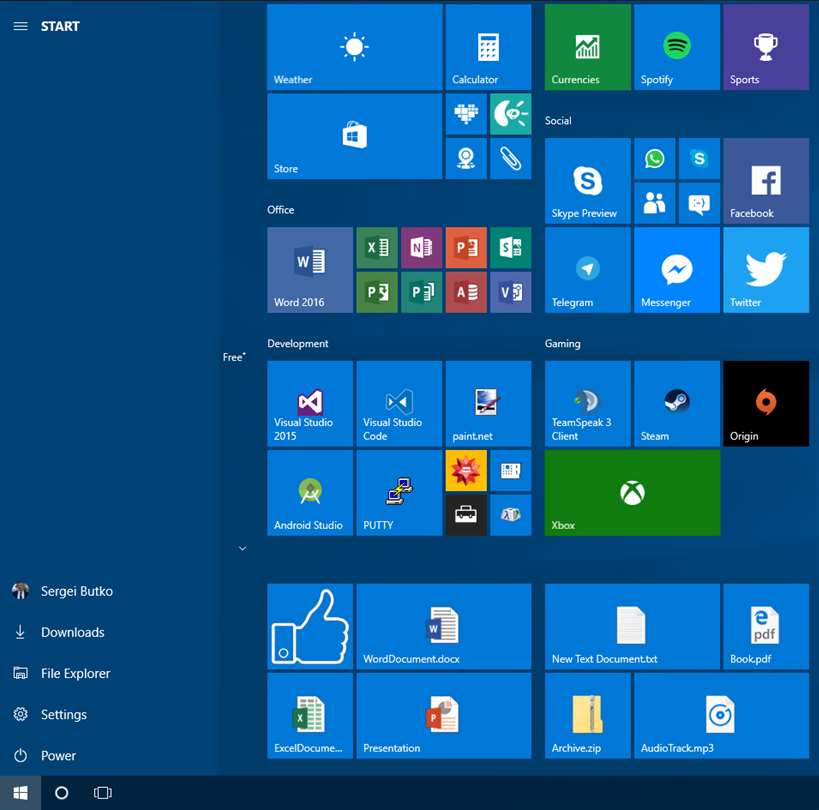Open the webcam small tile

pos(466,159)
